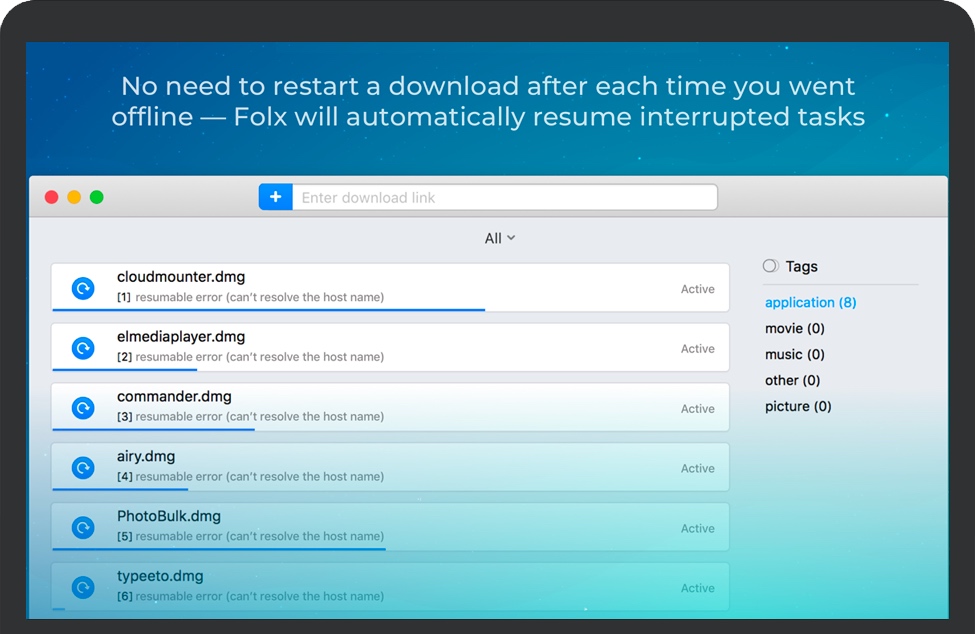Click the blue plus add-download icon
Viewport: 975px width, 634px height.
point(275,197)
